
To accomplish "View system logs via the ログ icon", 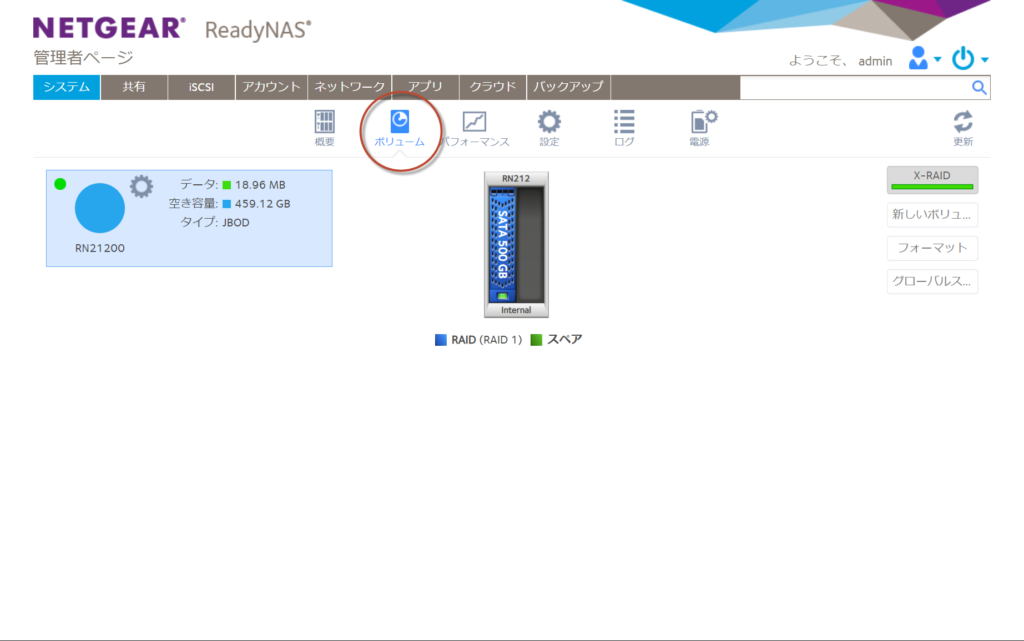I will [x=622, y=125].
